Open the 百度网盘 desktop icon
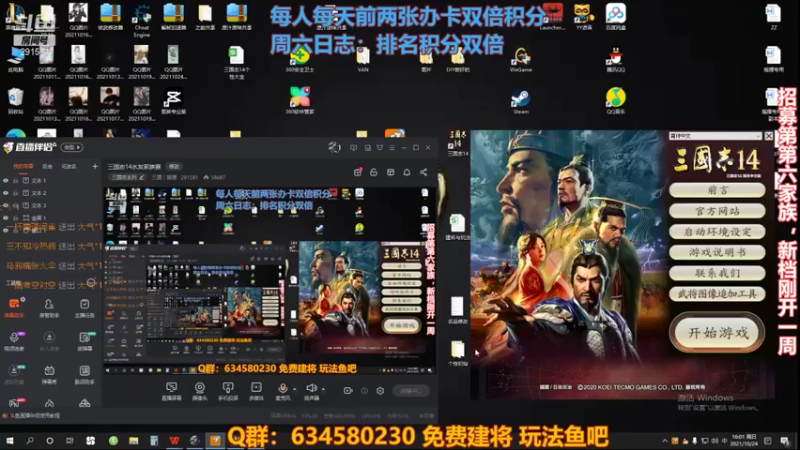 [x=616, y=17]
